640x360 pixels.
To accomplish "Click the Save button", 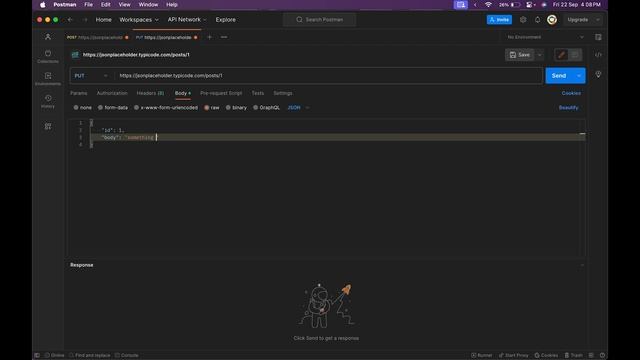I will coord(520,55).
